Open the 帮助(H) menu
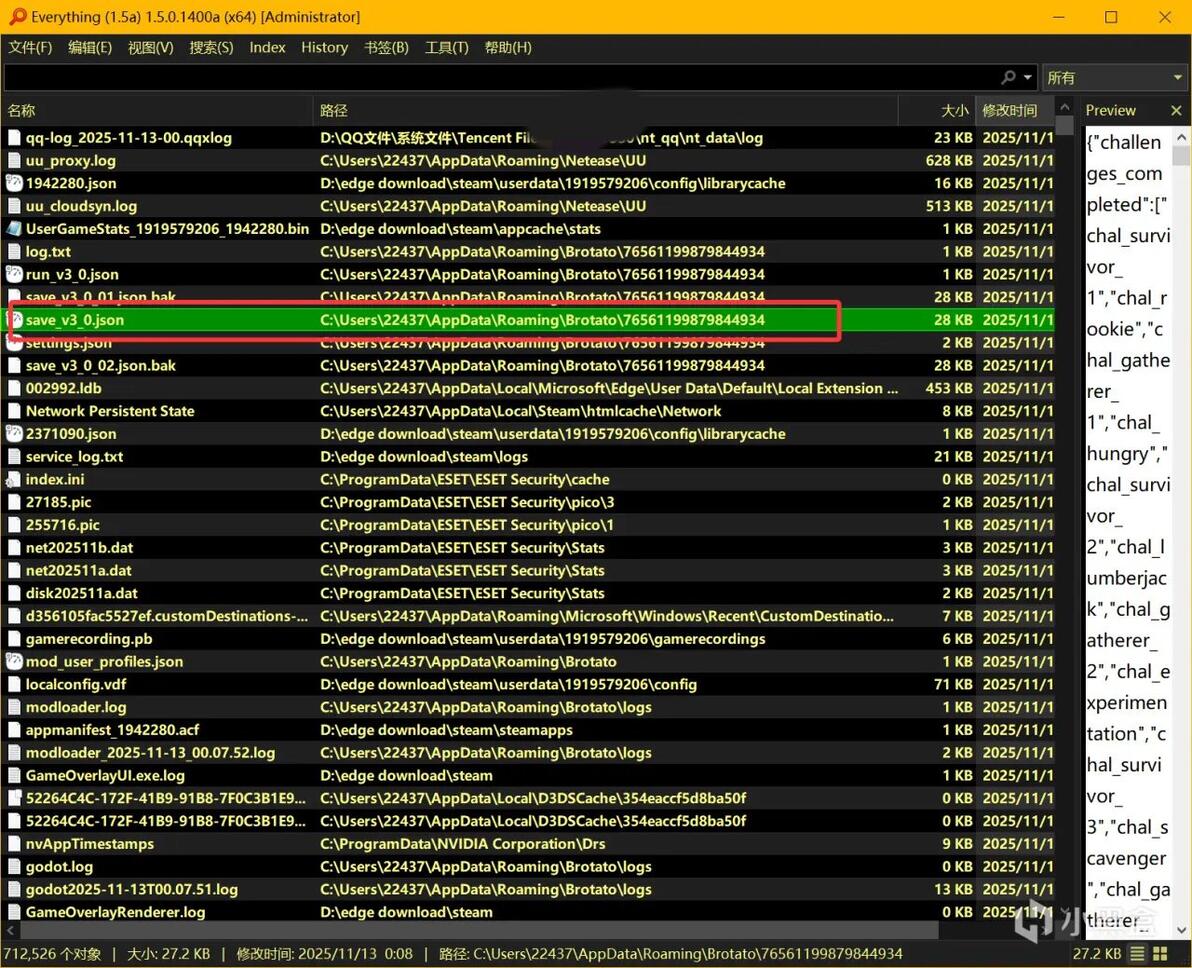The height and width of the screenshot is (968, 1192). tap(508, 48)
